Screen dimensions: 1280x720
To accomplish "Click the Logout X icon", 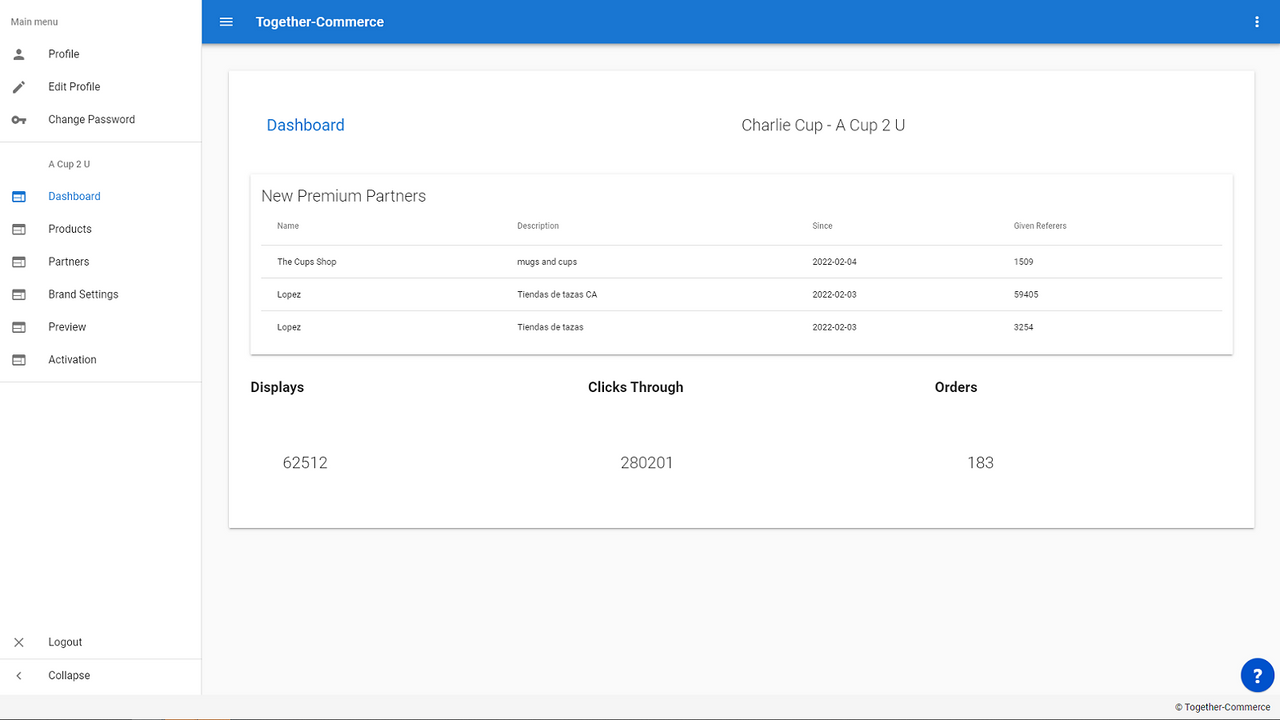I will 18,641.
